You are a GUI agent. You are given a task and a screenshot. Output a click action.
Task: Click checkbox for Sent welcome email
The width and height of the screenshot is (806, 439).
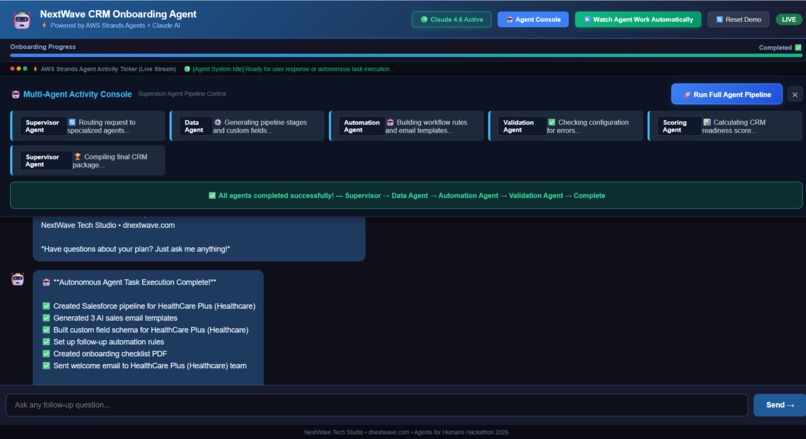tap(46, 365)
